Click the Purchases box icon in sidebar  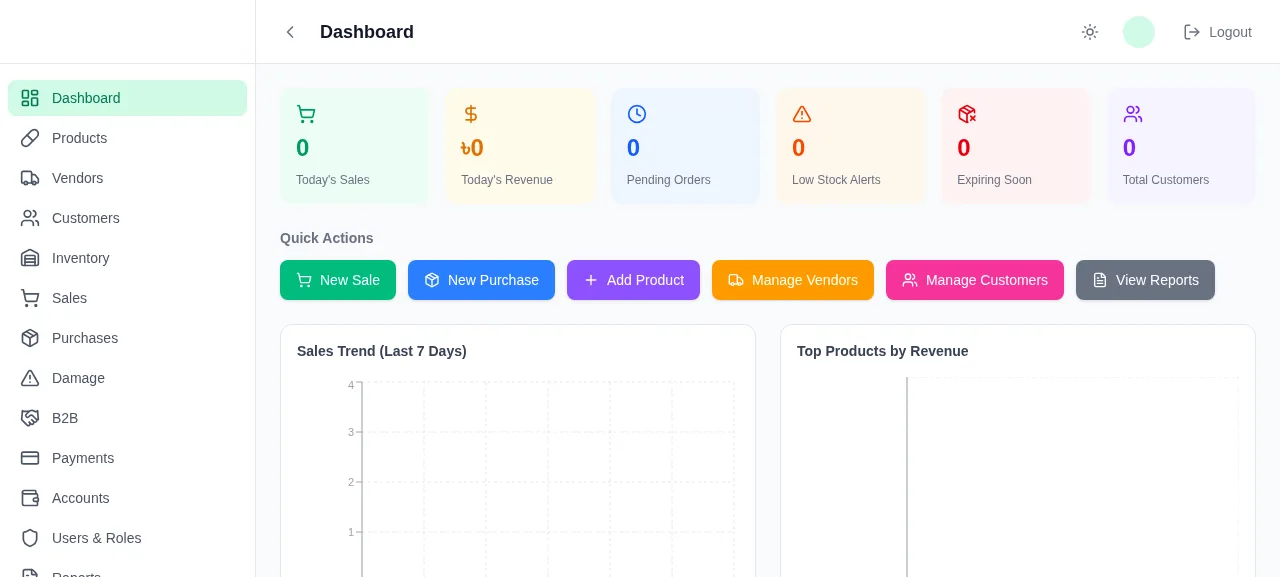tap(30, 338)
